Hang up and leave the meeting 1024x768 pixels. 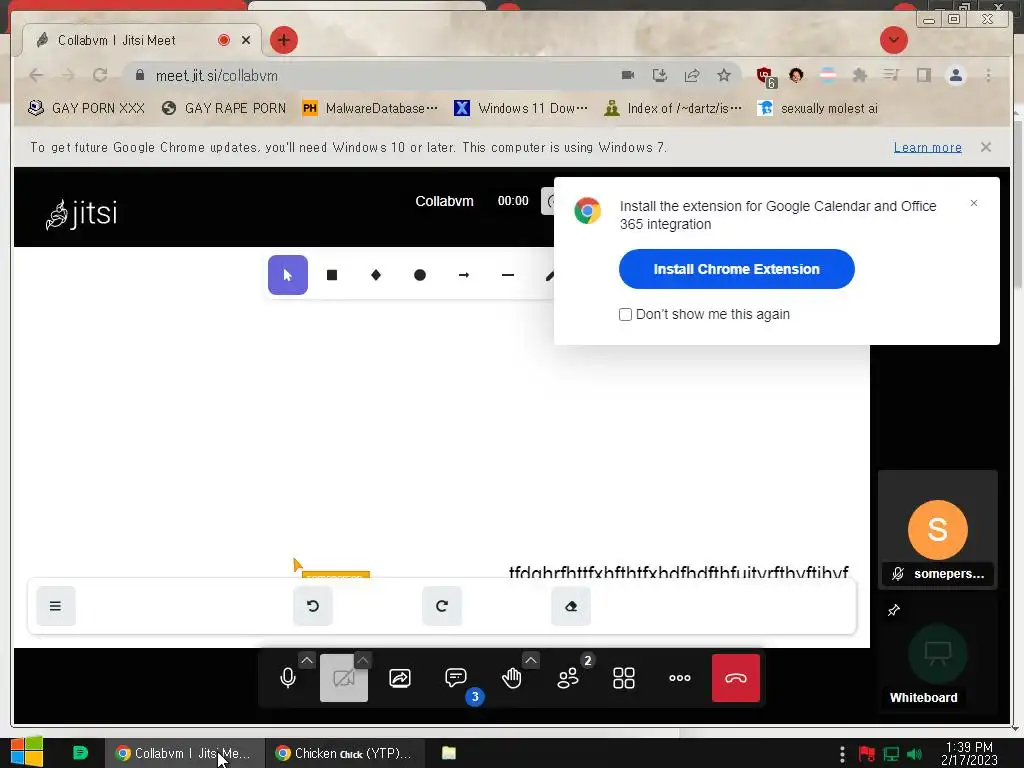click(736, 678)
